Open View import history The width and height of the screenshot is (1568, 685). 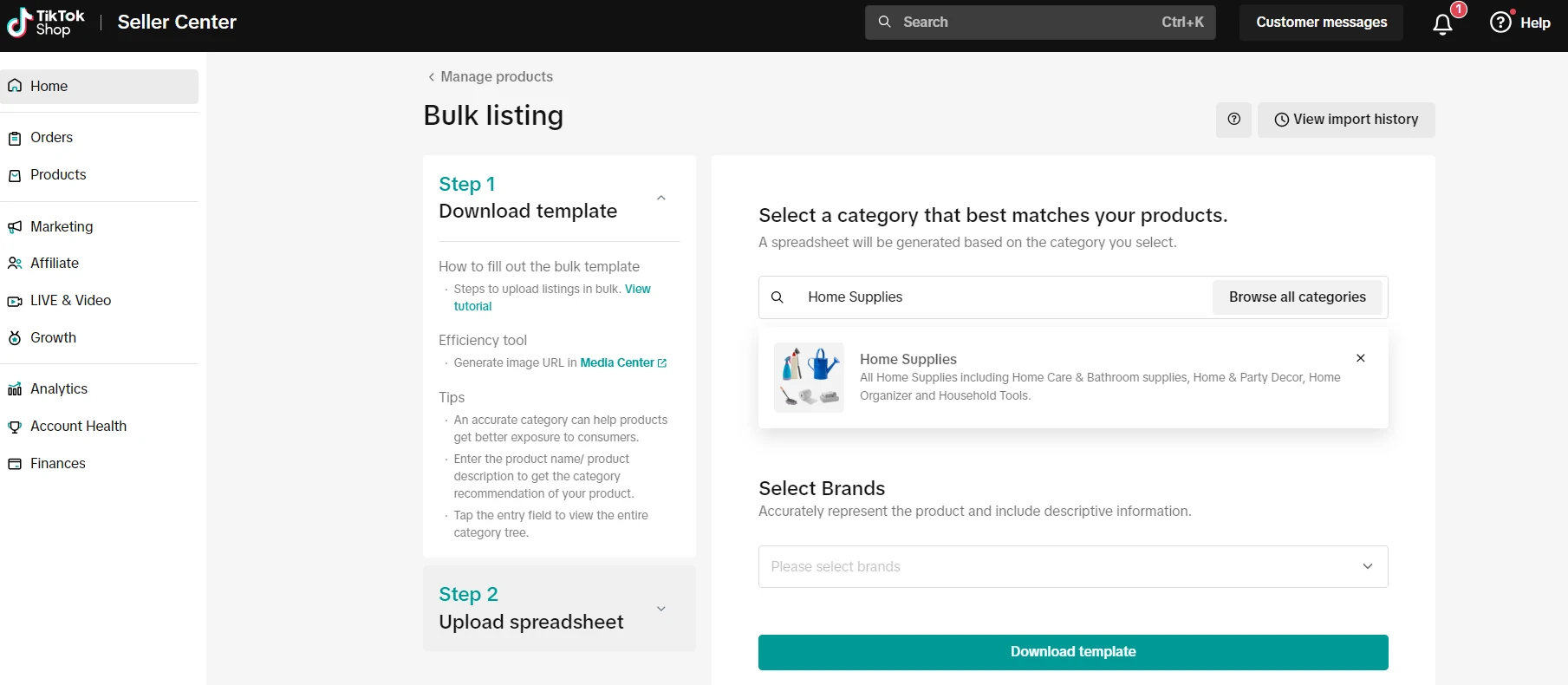[1345, 120]
